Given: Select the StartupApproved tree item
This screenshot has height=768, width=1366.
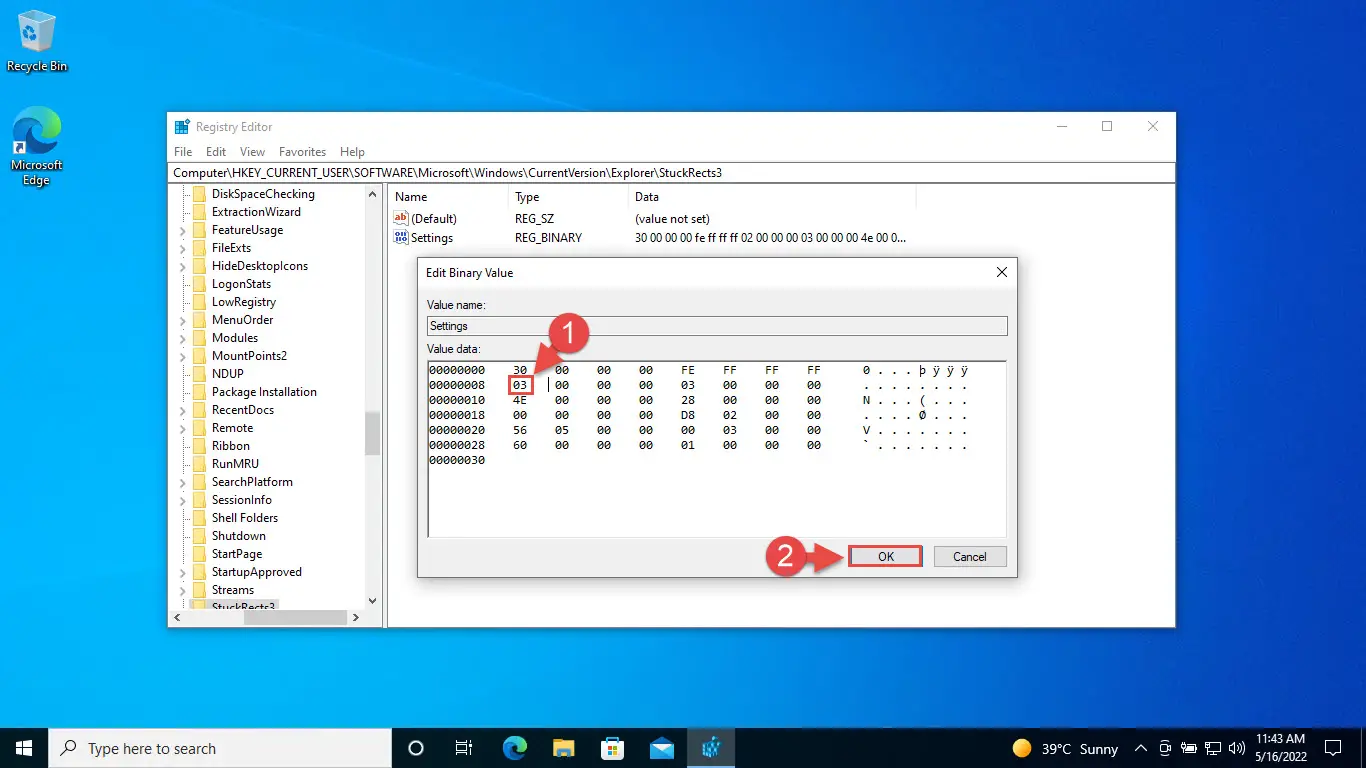Looking at the screenshot, I should 256,572.
